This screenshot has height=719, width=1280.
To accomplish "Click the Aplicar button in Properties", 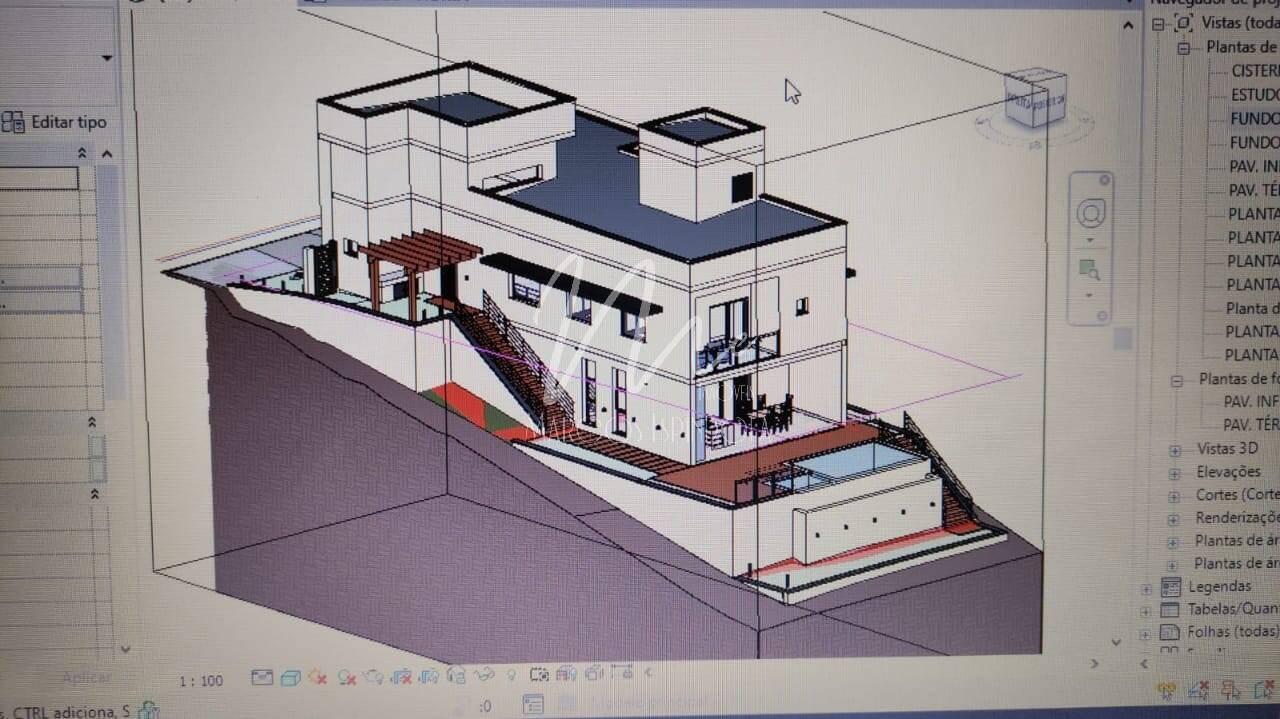I will (x=87, y=677).
